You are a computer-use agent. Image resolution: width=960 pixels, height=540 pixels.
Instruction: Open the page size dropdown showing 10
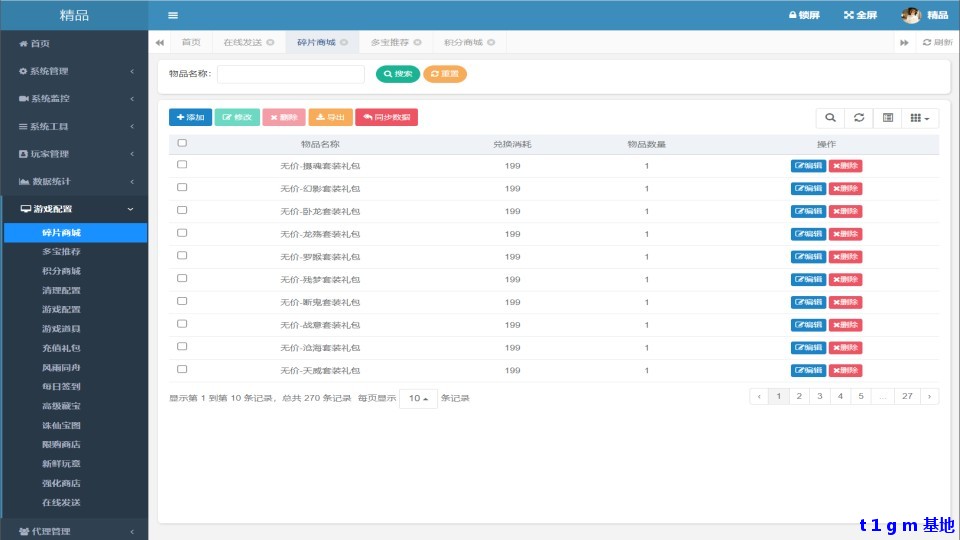tap(418, 398)
